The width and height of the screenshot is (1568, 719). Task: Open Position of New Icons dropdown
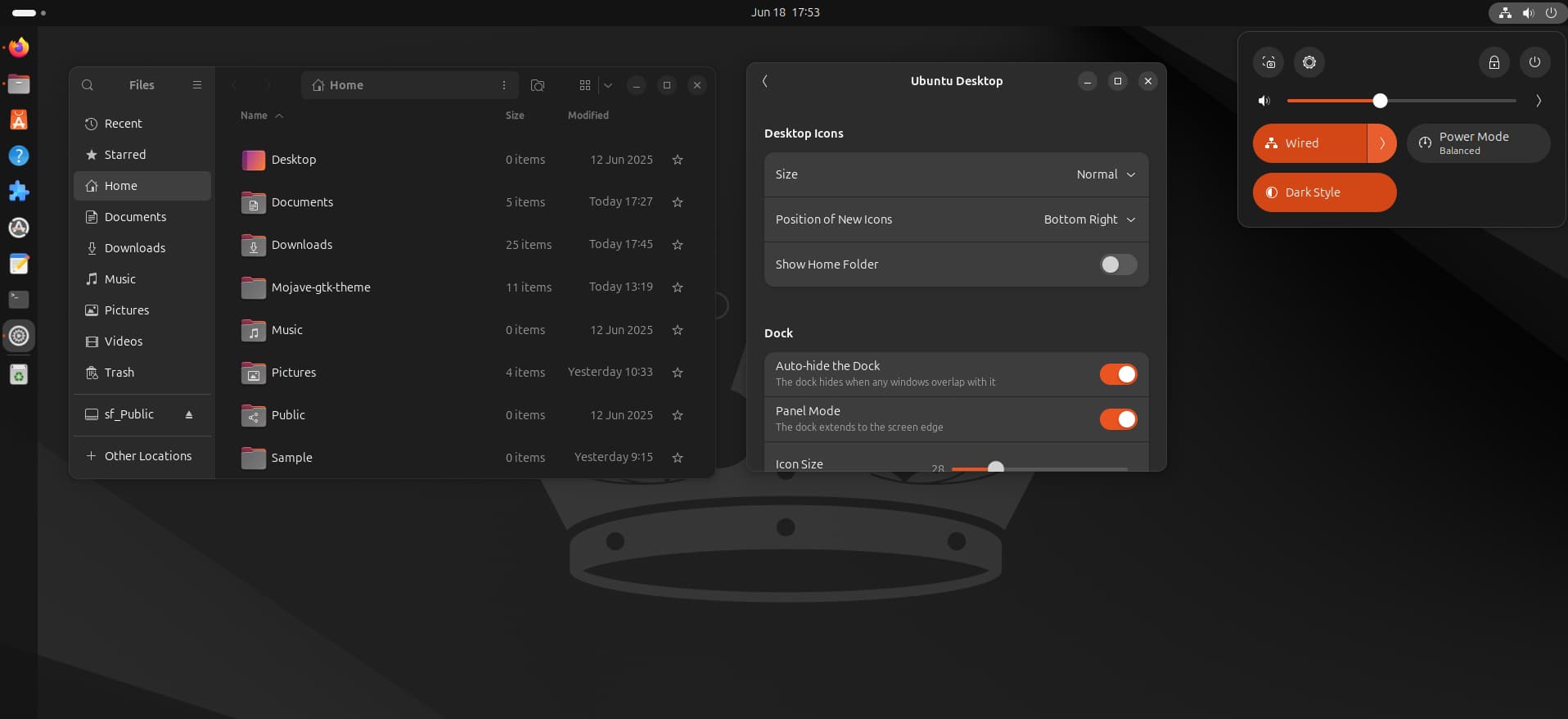point(956,219)
